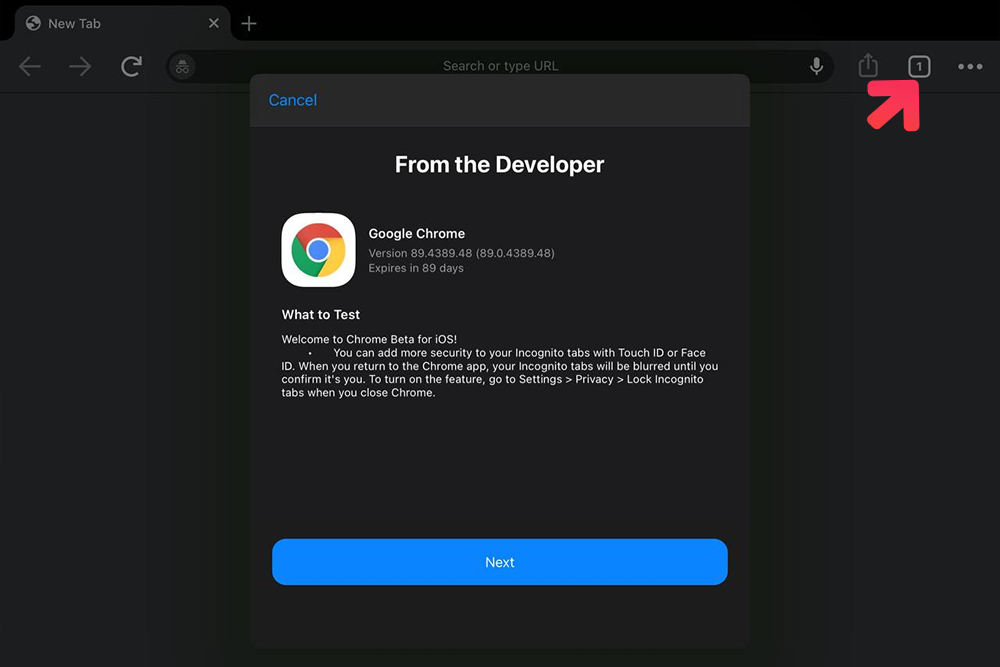The width and height of the screenshot is (1000, 667).
Task: Click the Google Chrome app icon
Action: coord(318,250)
